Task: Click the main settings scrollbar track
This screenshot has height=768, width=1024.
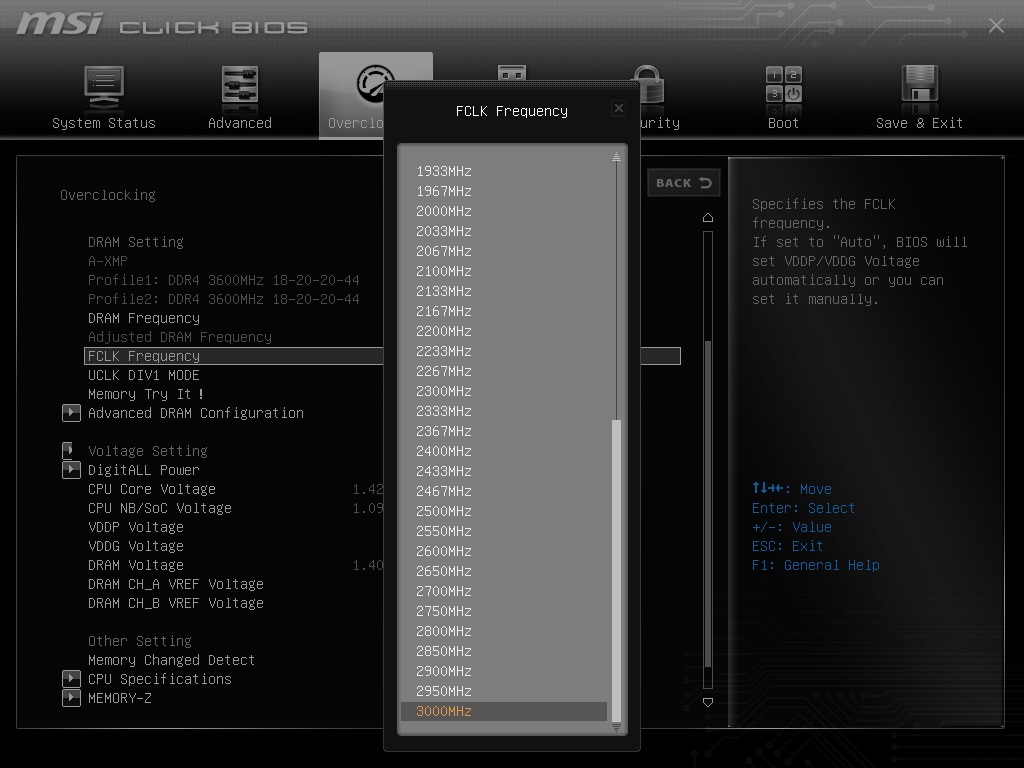Action: pyautogui.click(x=708, y=459)
